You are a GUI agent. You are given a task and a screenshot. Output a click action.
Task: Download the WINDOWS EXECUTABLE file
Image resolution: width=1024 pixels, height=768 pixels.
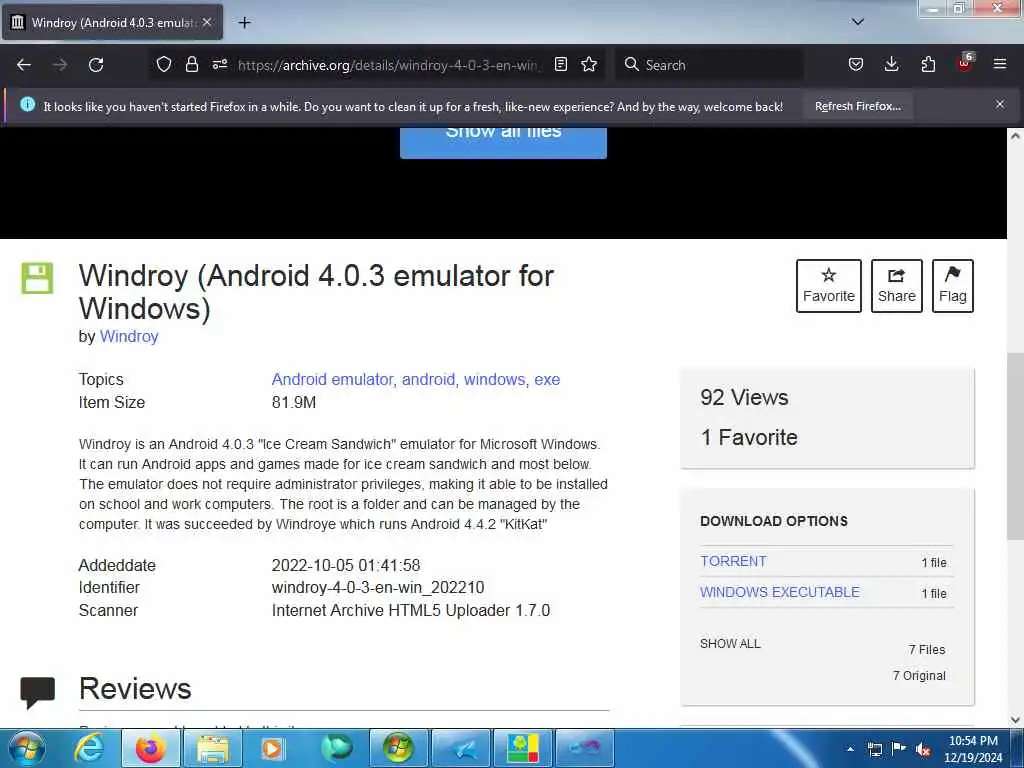(780, 592)
